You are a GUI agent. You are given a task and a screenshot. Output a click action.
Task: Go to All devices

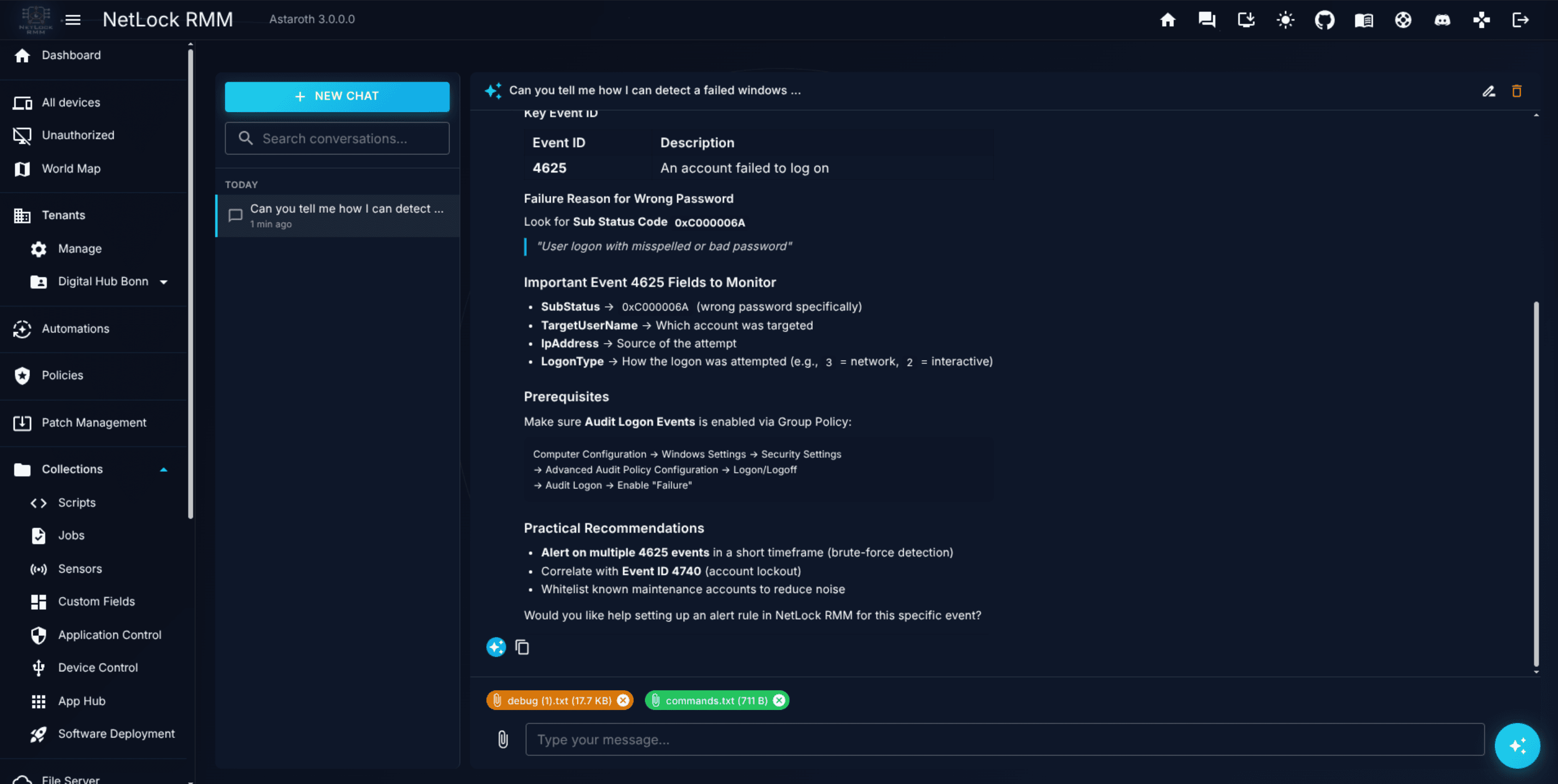point(71,102)
